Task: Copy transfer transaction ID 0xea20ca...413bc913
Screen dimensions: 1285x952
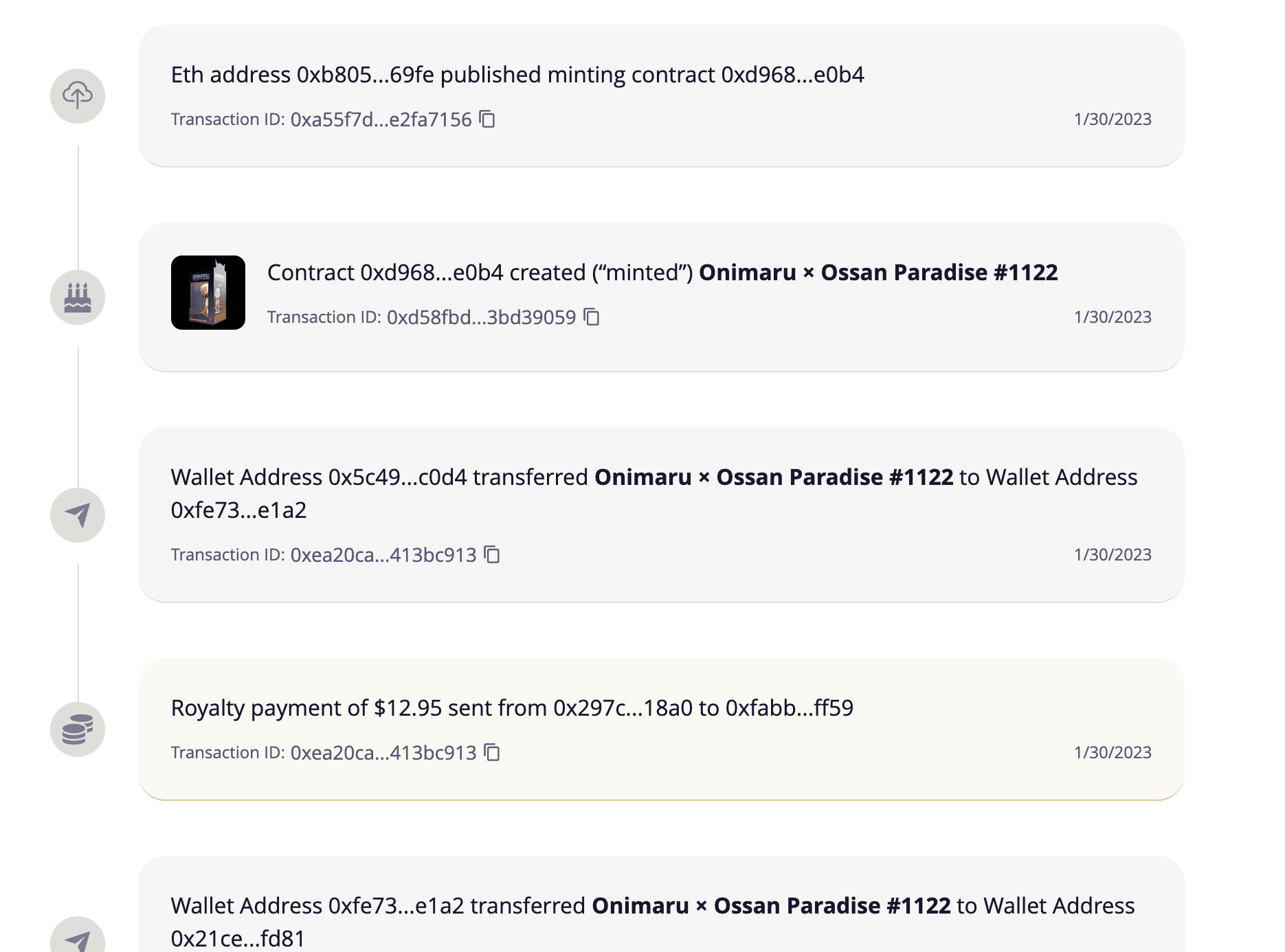Action: point(492,554)
